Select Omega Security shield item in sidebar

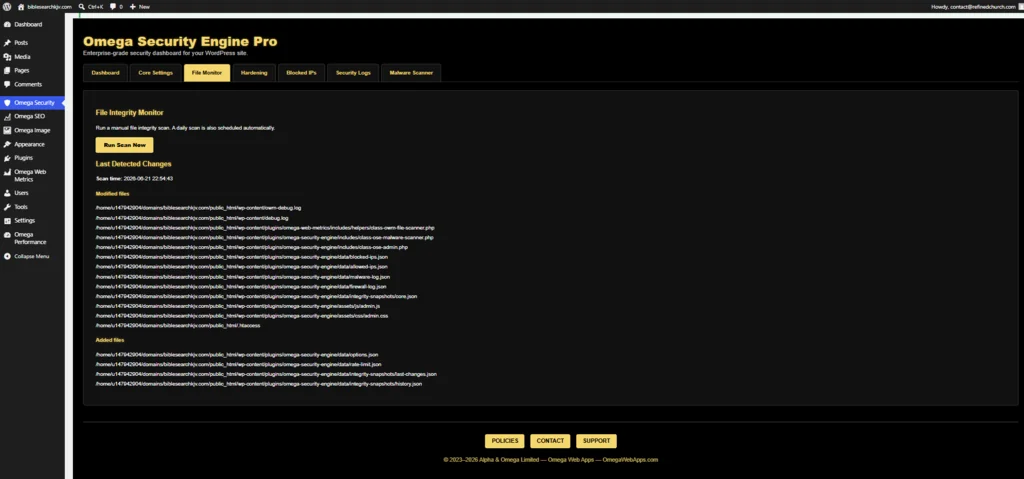point(32,103)
